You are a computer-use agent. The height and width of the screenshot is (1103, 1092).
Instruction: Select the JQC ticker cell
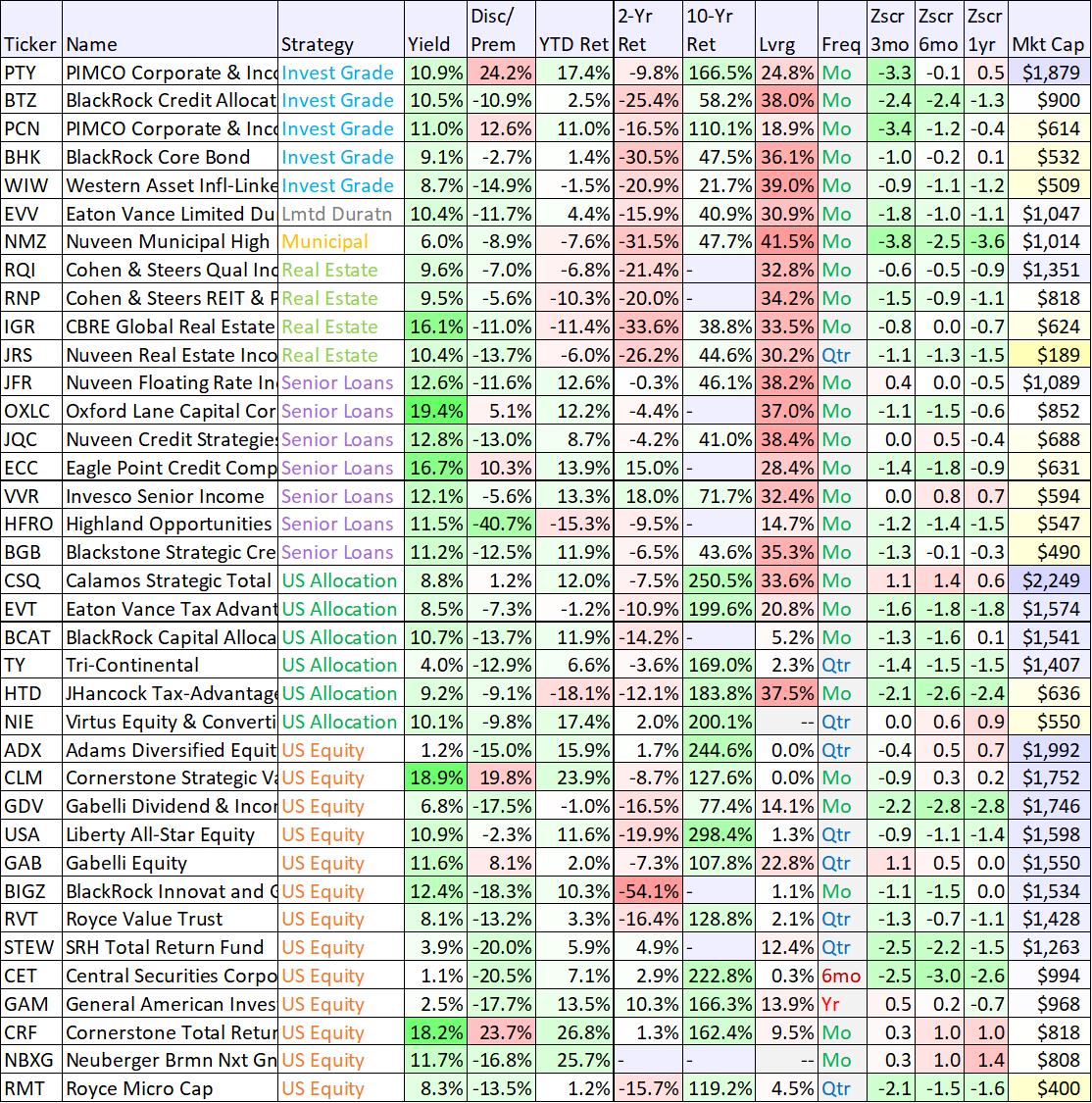(31, 439)
